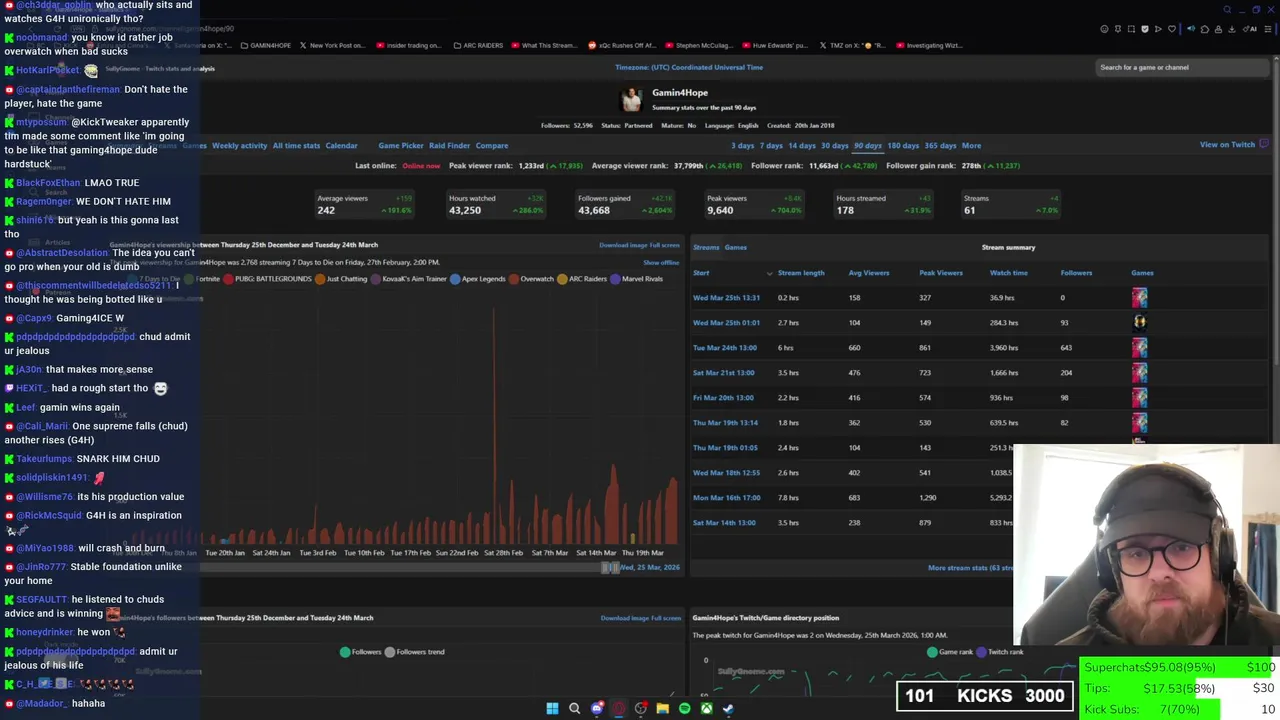Image resolution: width=1280 pixels, height=720 pixels.
Task: Open stream Tue Mar 24th 13:00
Action: [725, 348]
